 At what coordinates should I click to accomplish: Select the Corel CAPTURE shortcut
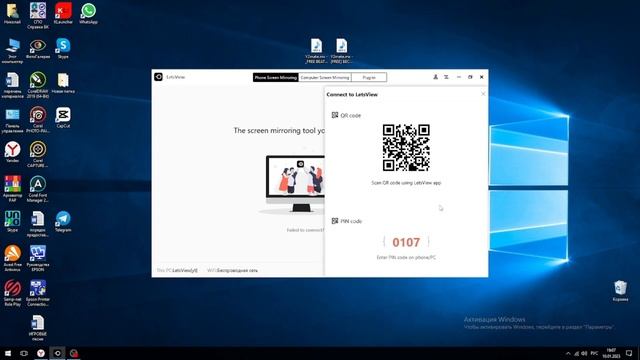point(38,154)
